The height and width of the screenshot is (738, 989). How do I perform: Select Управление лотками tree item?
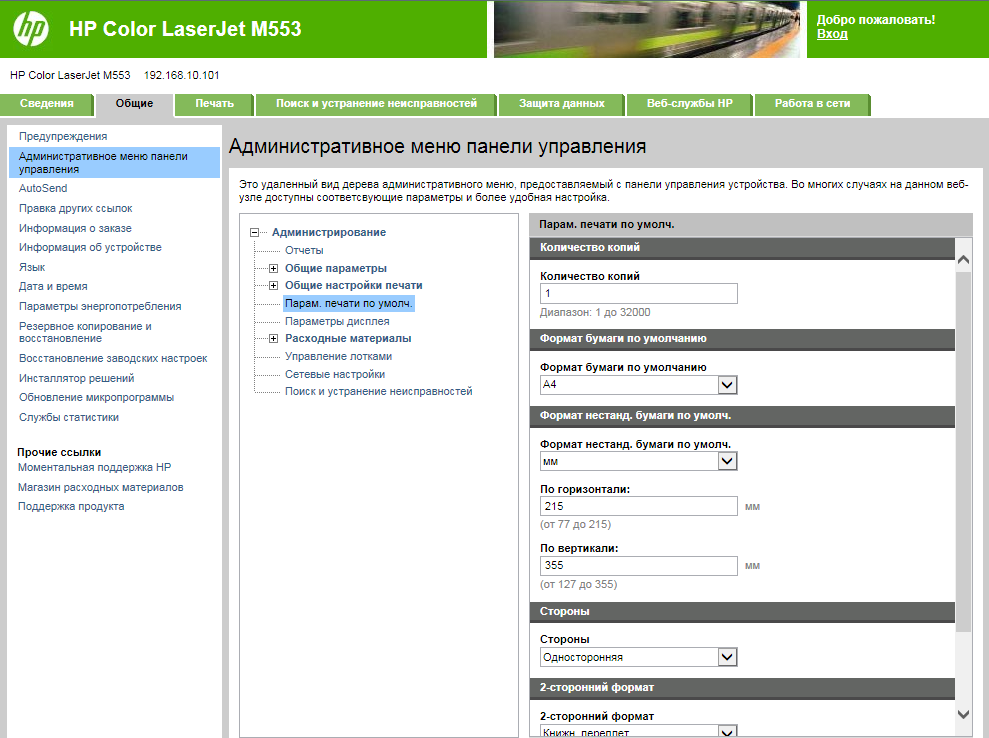(338, 356)
